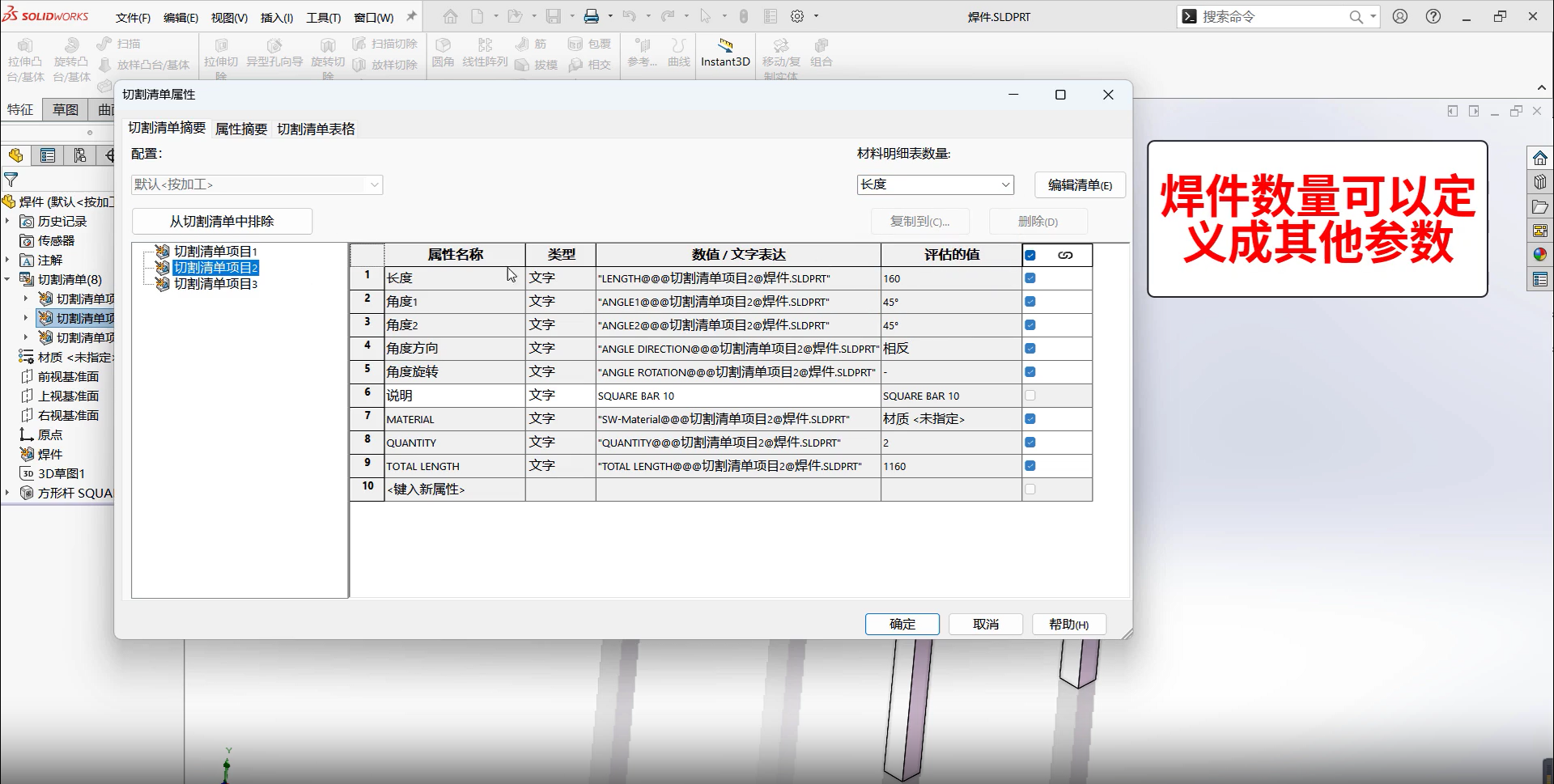Click the Print icon in the top toolbar
The height and width of the screenshot is (784, 1554).
click(x=592, y=16)
